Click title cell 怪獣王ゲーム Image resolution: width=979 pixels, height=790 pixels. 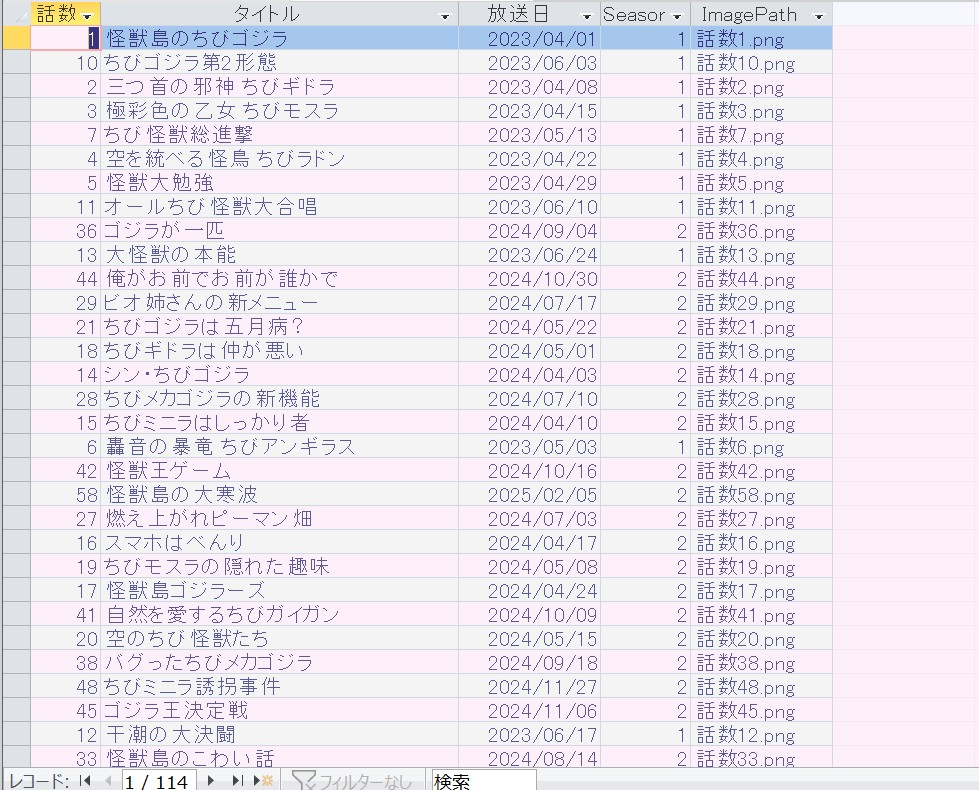(x=279, y=471)
